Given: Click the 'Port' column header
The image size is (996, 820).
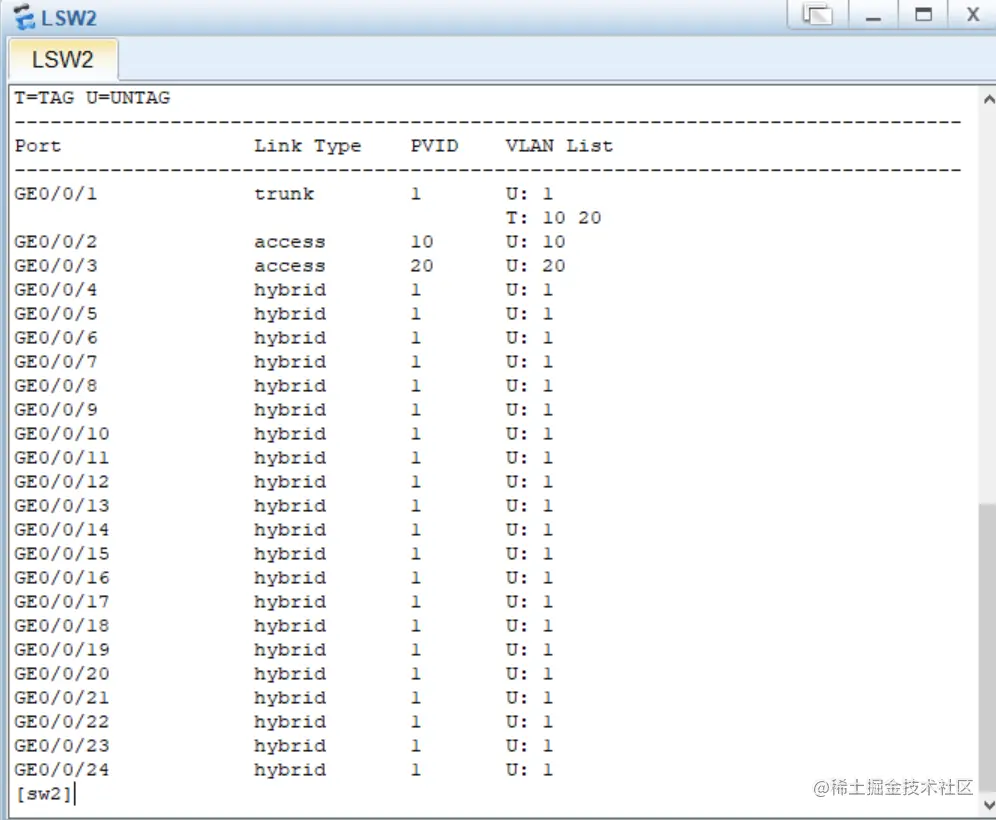Looking at the screenshot, I should 38,145.
